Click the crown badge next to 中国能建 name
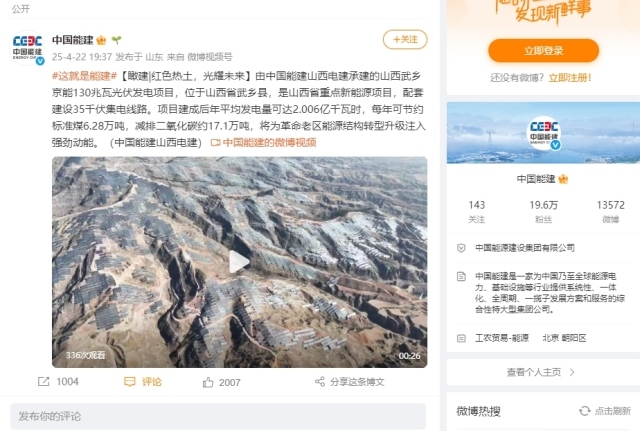The width and height of the screenshot is (640, 431). coord(101,40)
